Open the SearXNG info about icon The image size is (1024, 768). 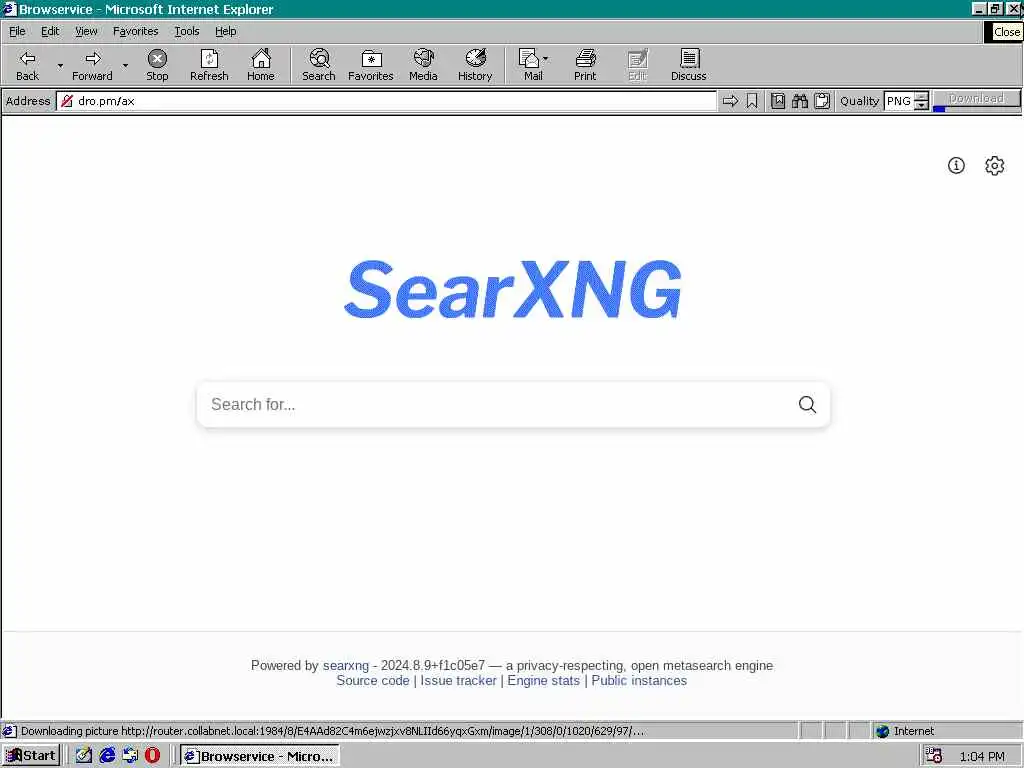point(956,165)
